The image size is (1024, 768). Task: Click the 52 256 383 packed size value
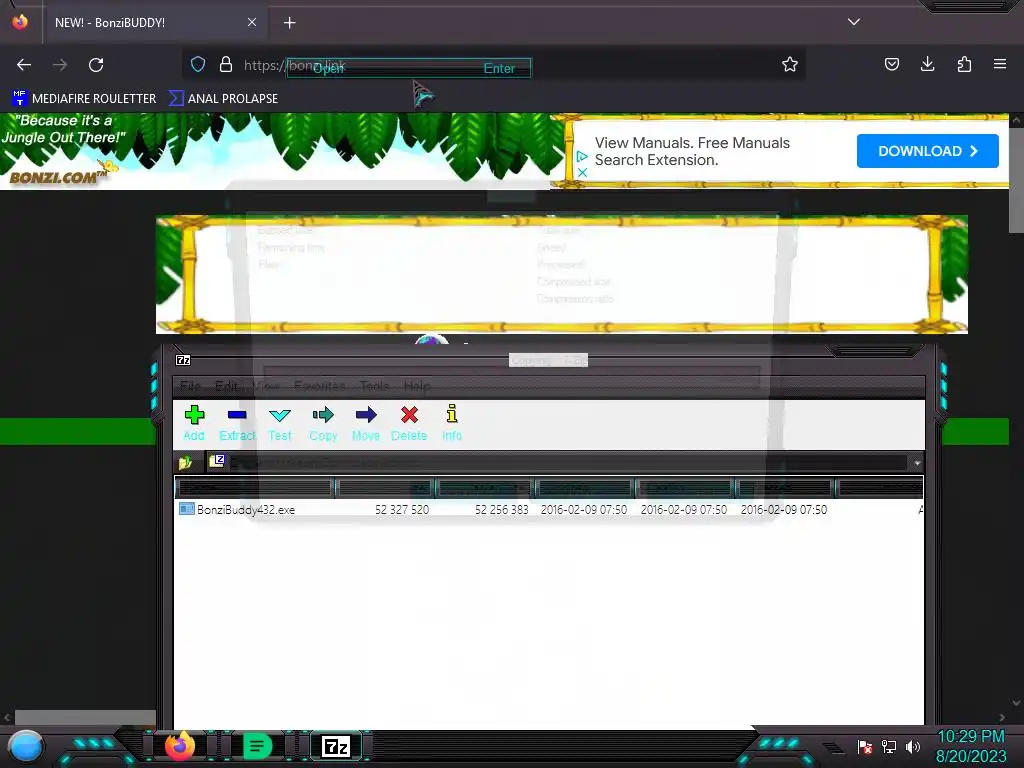point(502,510)
